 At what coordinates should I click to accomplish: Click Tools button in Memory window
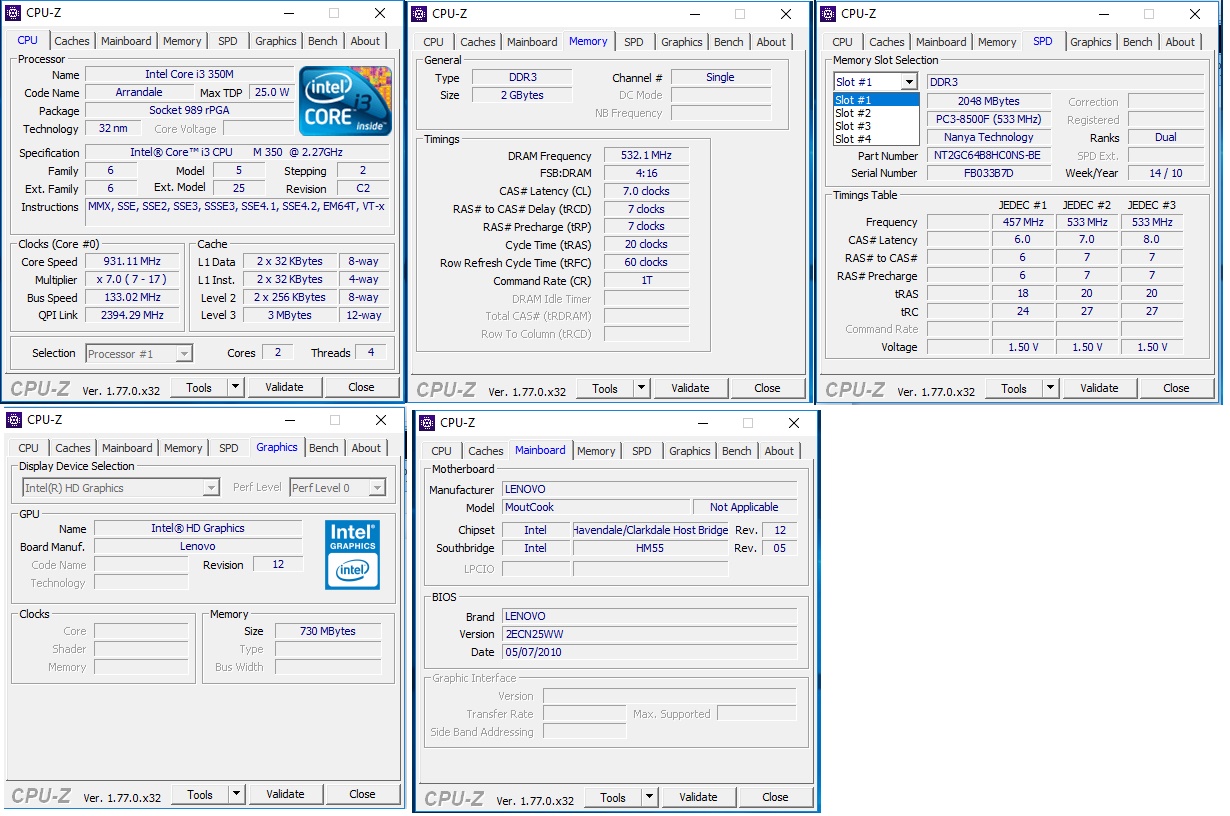coord(605,388)
